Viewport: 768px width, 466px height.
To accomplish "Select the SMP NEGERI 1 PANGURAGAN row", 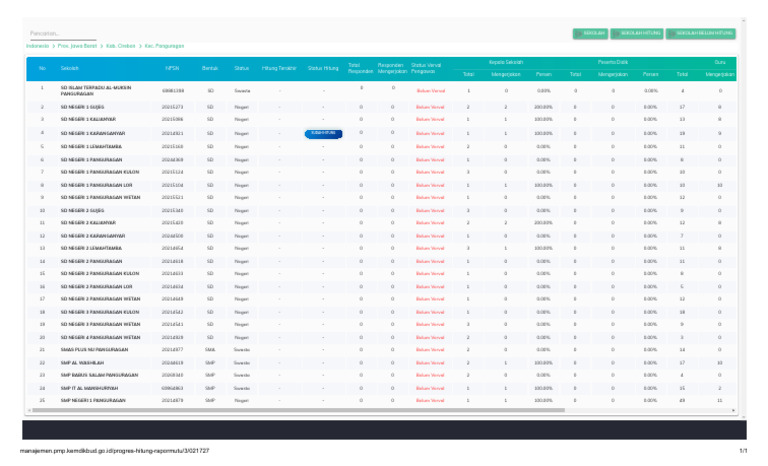I will click(92, 400).
